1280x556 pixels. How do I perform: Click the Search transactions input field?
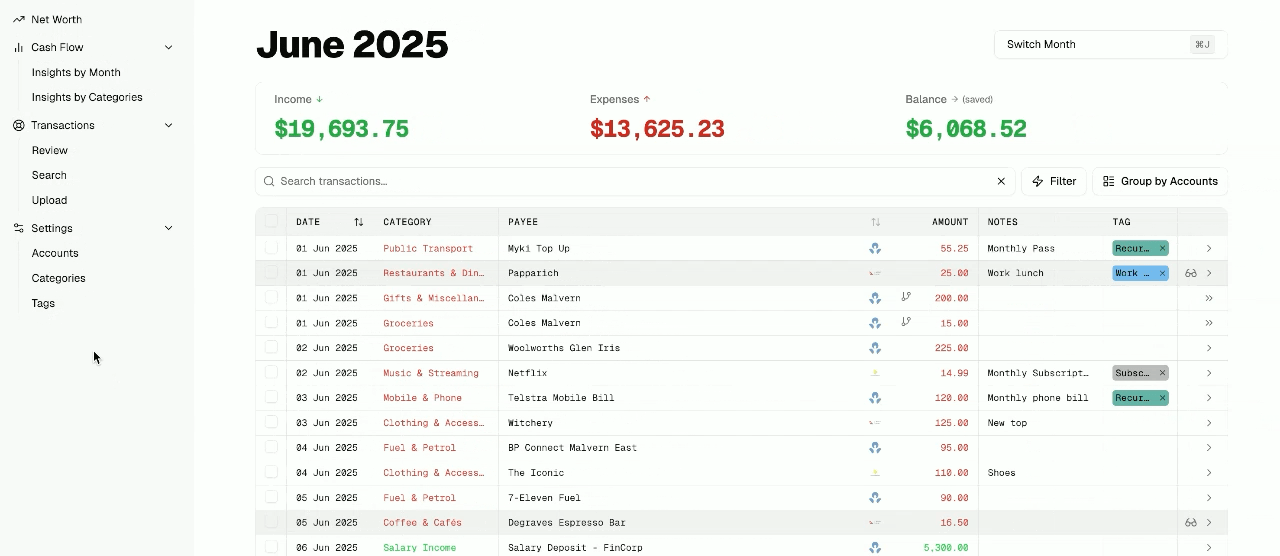pyautogui.click(x=630, y=182)
